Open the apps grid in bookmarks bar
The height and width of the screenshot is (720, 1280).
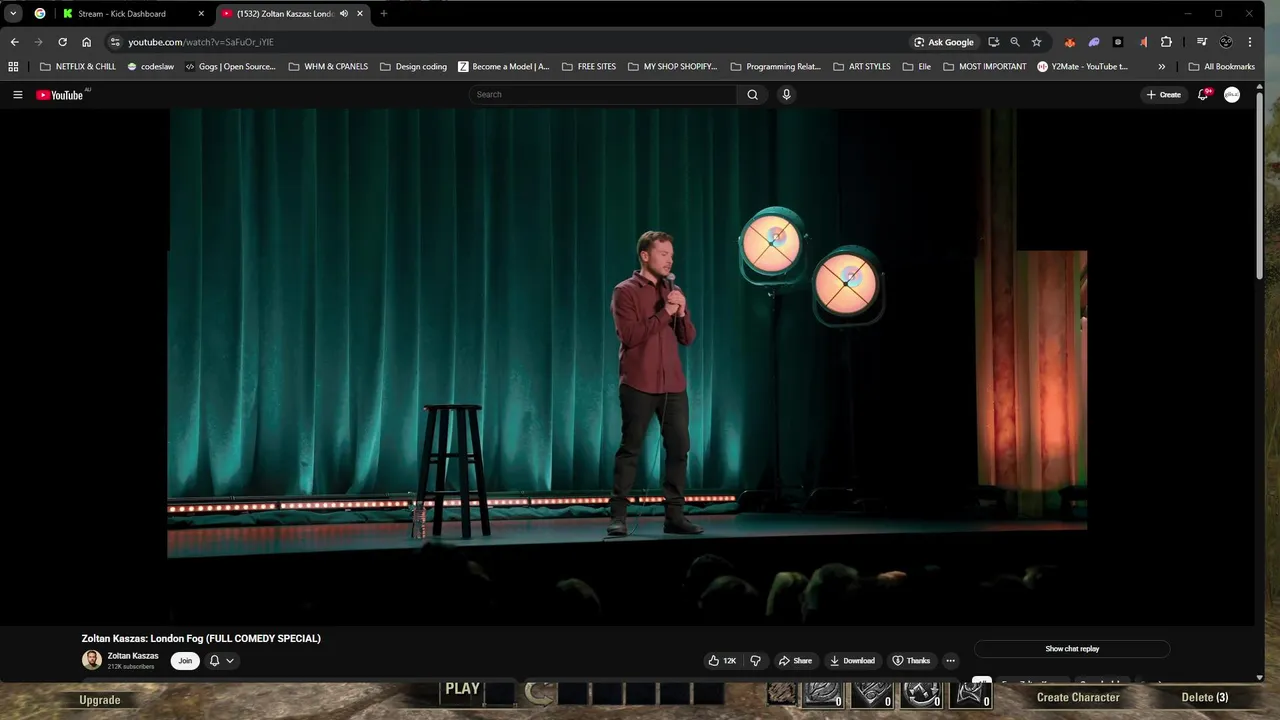tap(13, 67)
